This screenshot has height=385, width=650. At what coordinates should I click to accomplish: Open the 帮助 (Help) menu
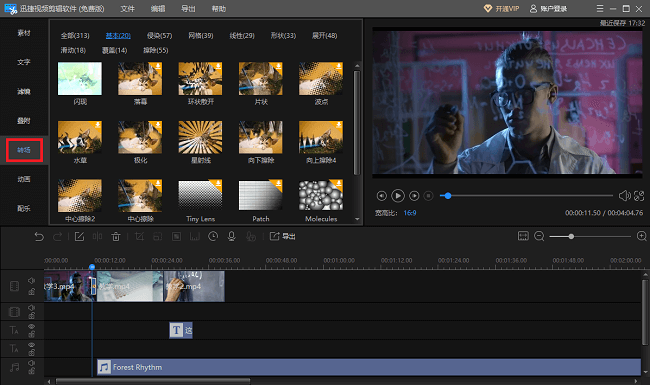point(218,8)
